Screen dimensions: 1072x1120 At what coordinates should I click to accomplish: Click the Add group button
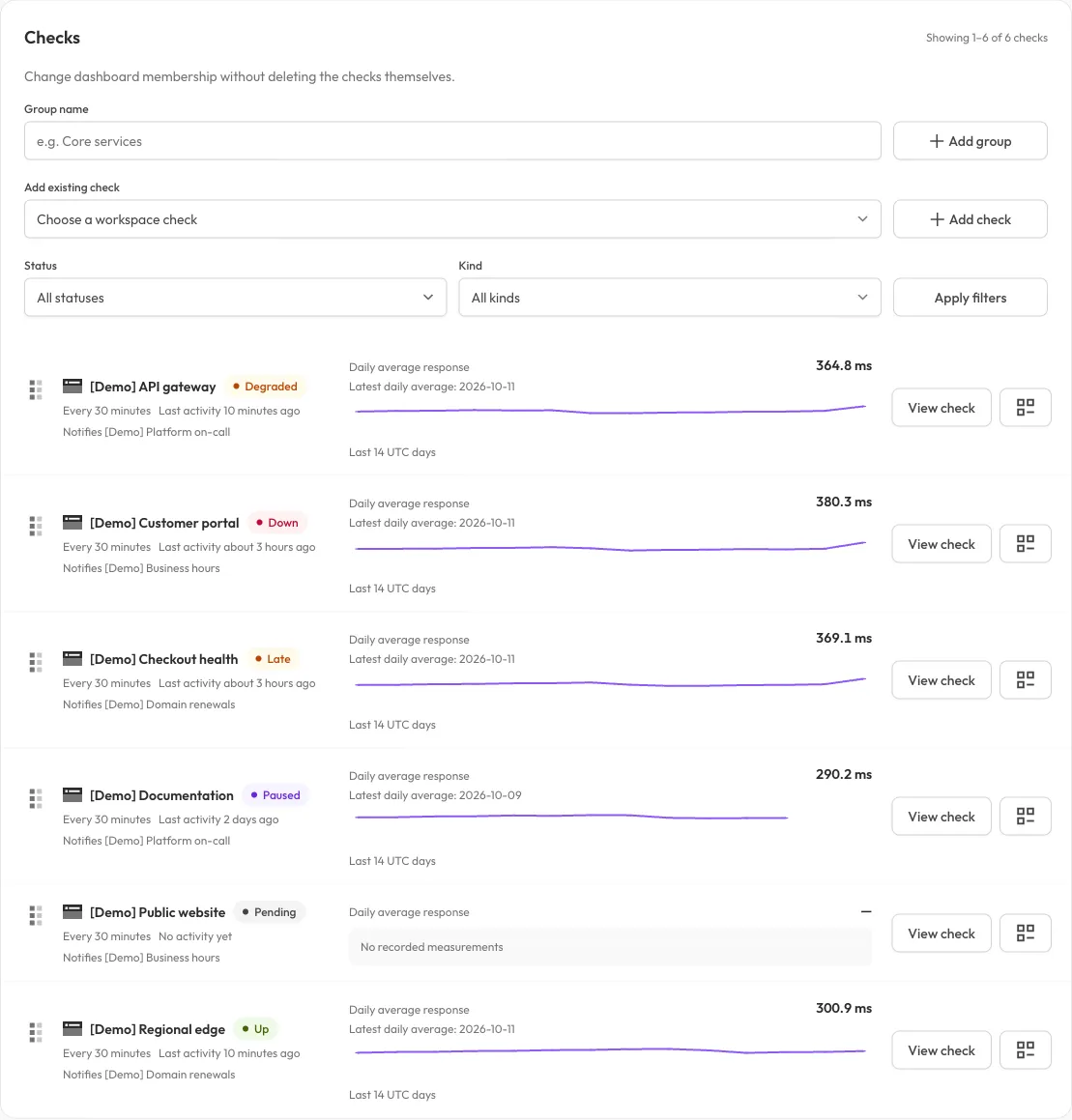click(970, 141)
